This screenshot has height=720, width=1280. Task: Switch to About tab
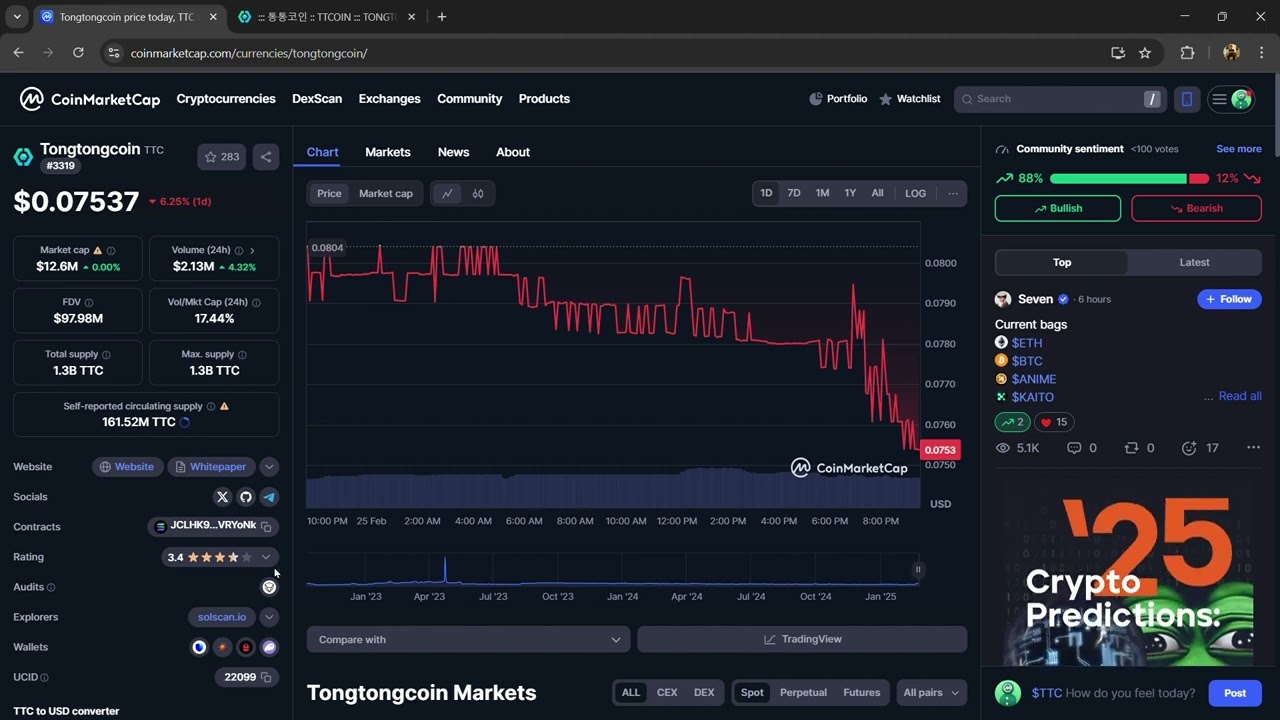(513, 152)
